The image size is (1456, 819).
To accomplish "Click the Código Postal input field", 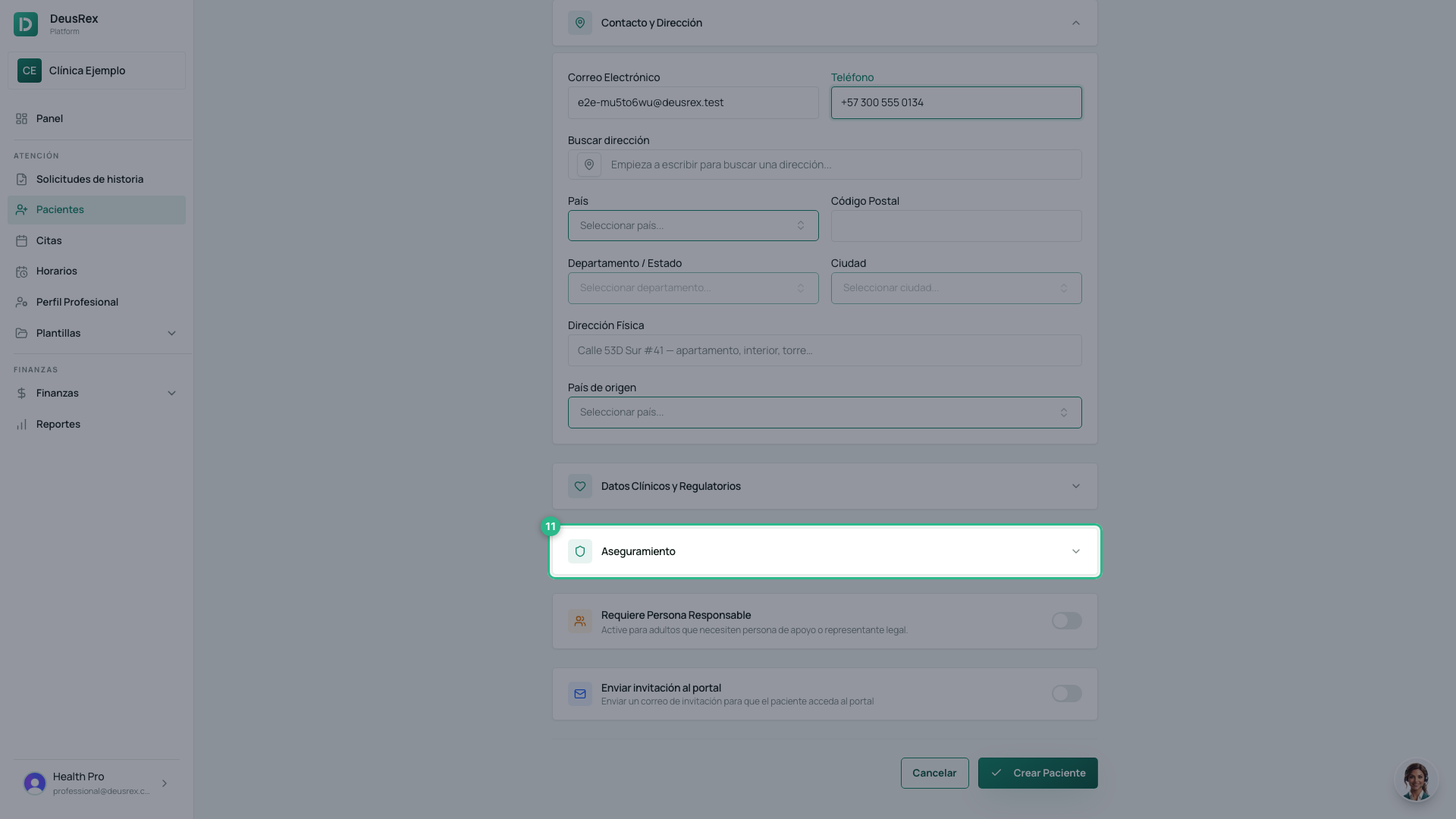I will (956, 226).
